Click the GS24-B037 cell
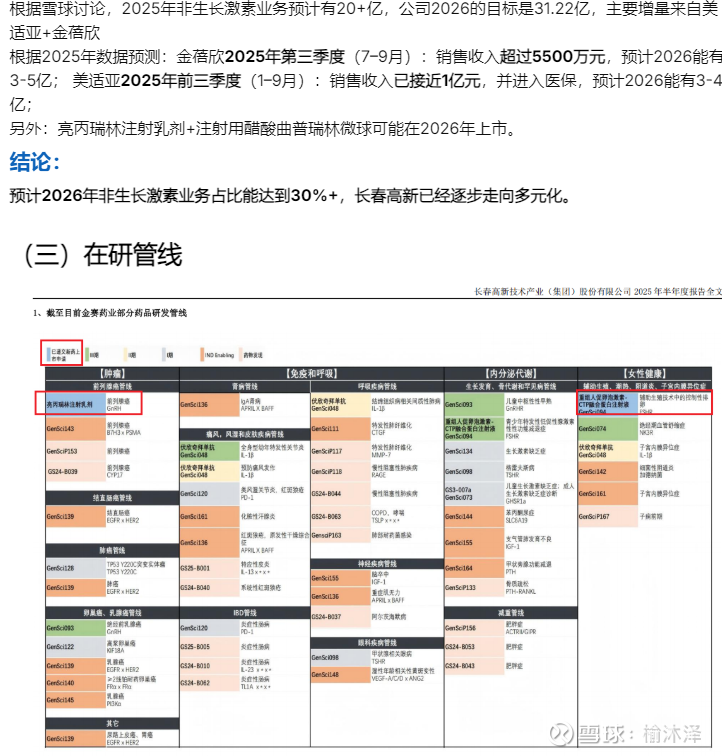Image resolution: width=722 pixels, height=756 pixels. 341,617
